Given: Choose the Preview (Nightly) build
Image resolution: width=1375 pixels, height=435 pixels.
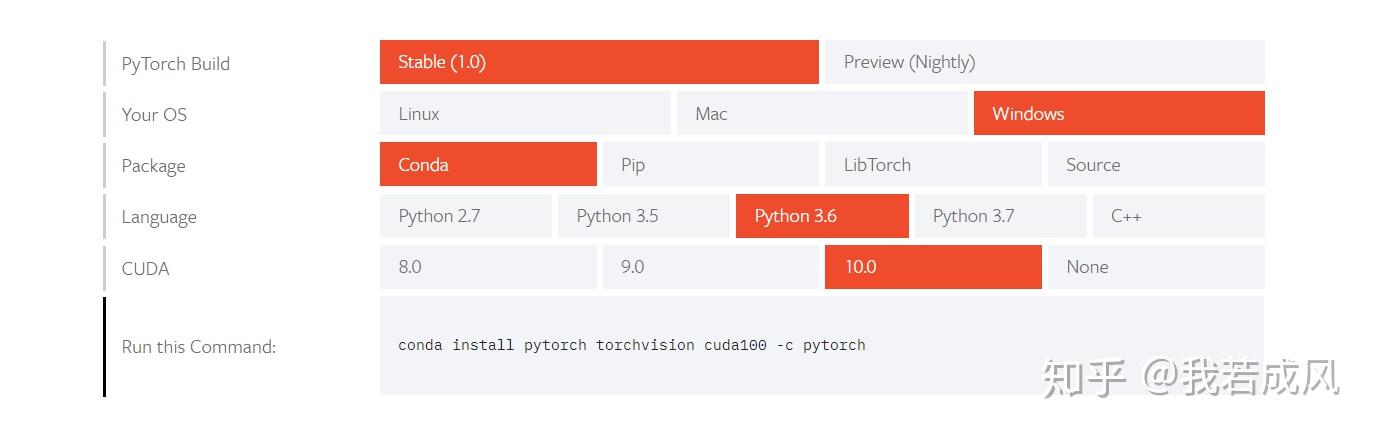Looking at the screenshot, I should pos(1043,62).
